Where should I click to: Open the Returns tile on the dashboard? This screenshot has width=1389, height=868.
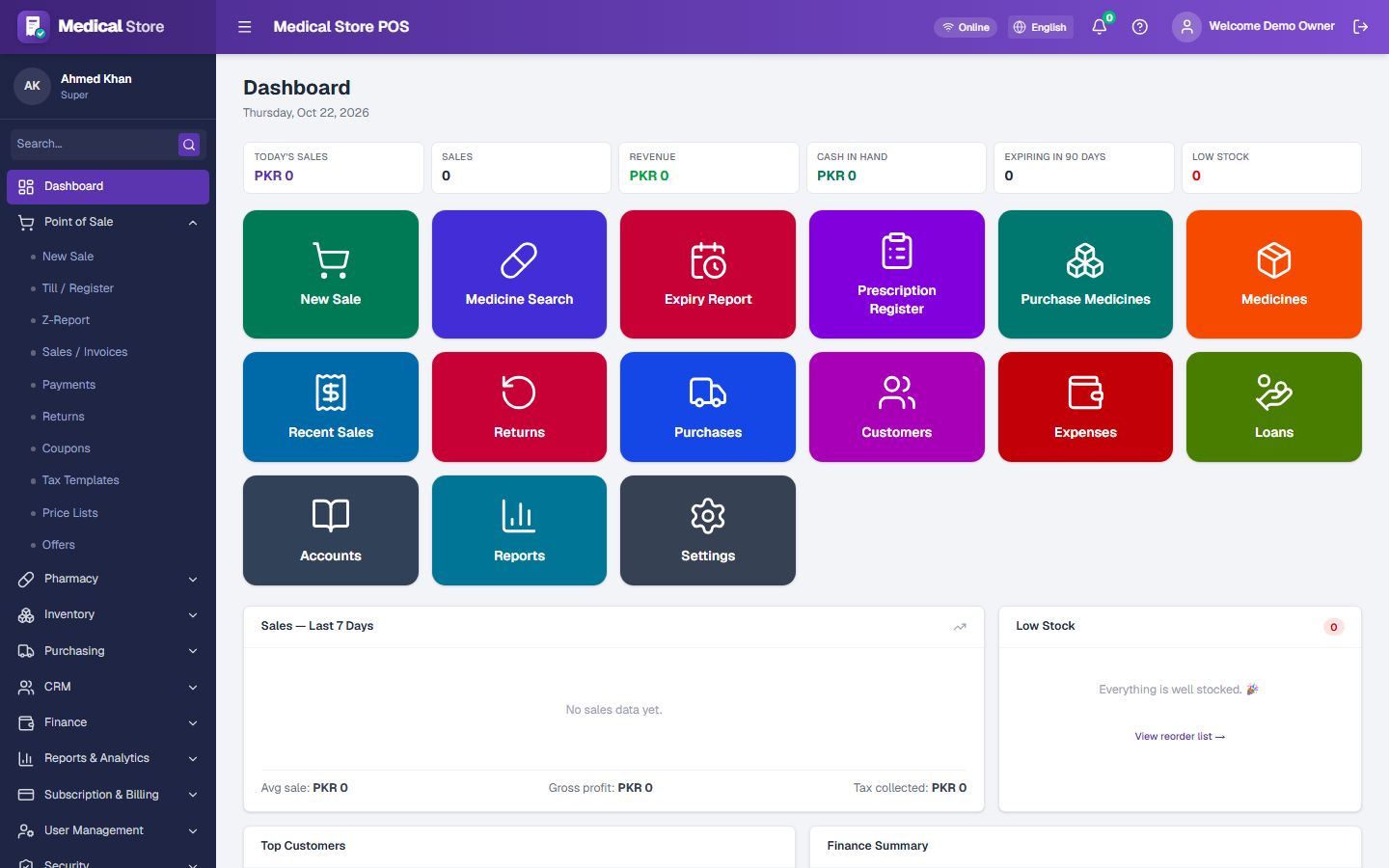coord(519,407)
